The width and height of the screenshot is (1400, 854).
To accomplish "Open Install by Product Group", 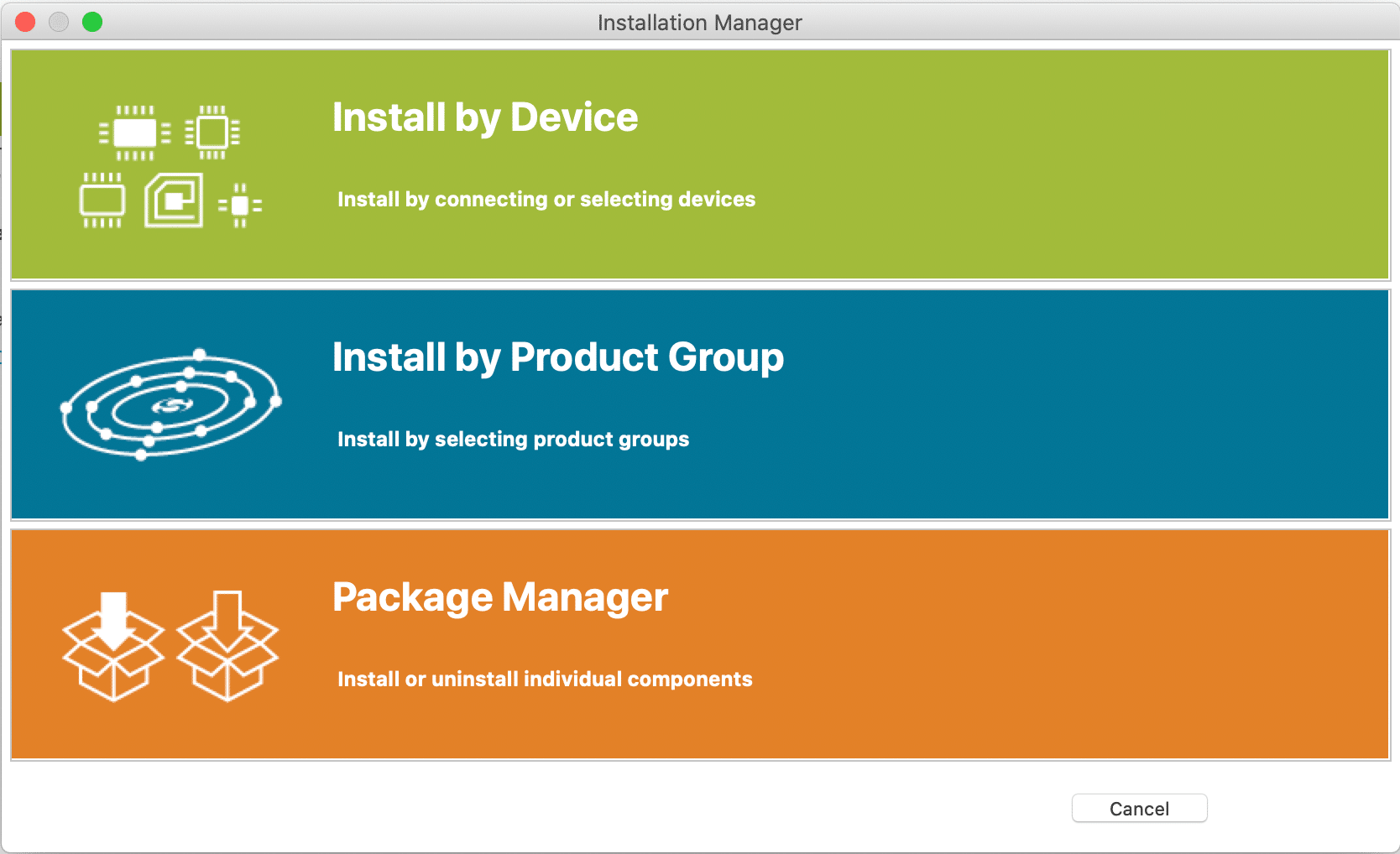I will pos(700,404).
